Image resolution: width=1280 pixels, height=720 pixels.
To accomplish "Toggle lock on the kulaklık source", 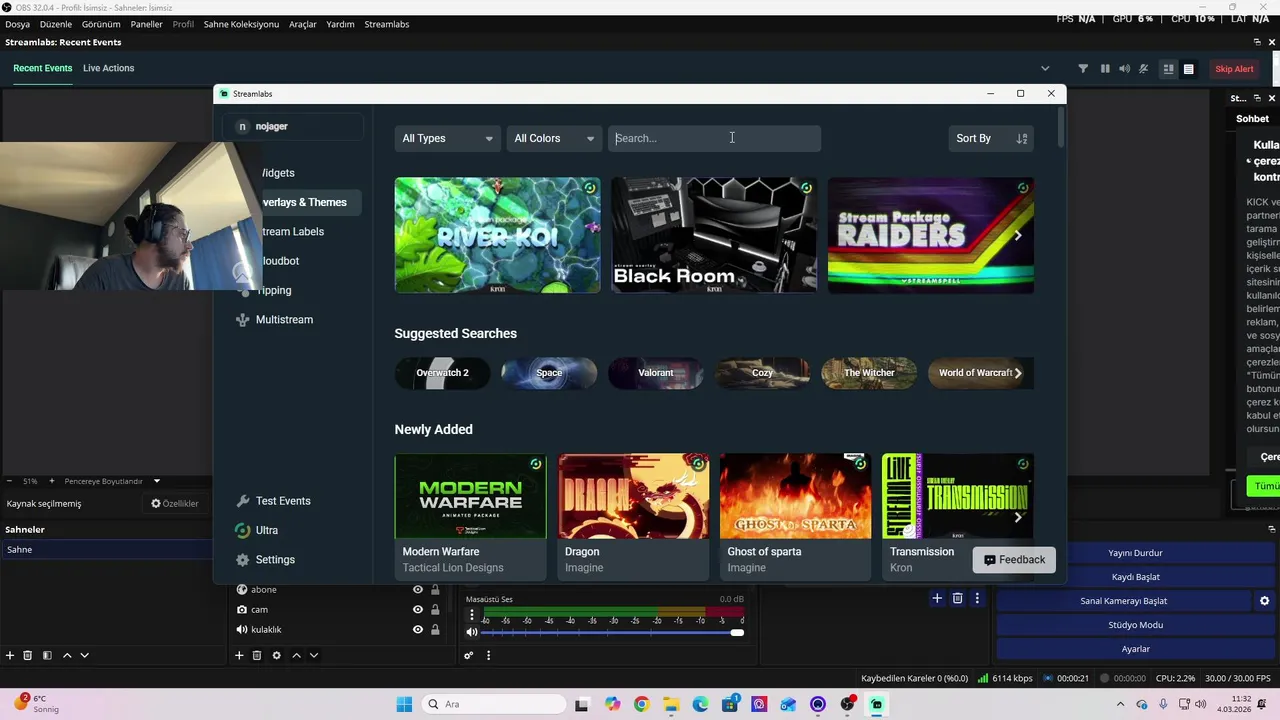I will 435,630.
